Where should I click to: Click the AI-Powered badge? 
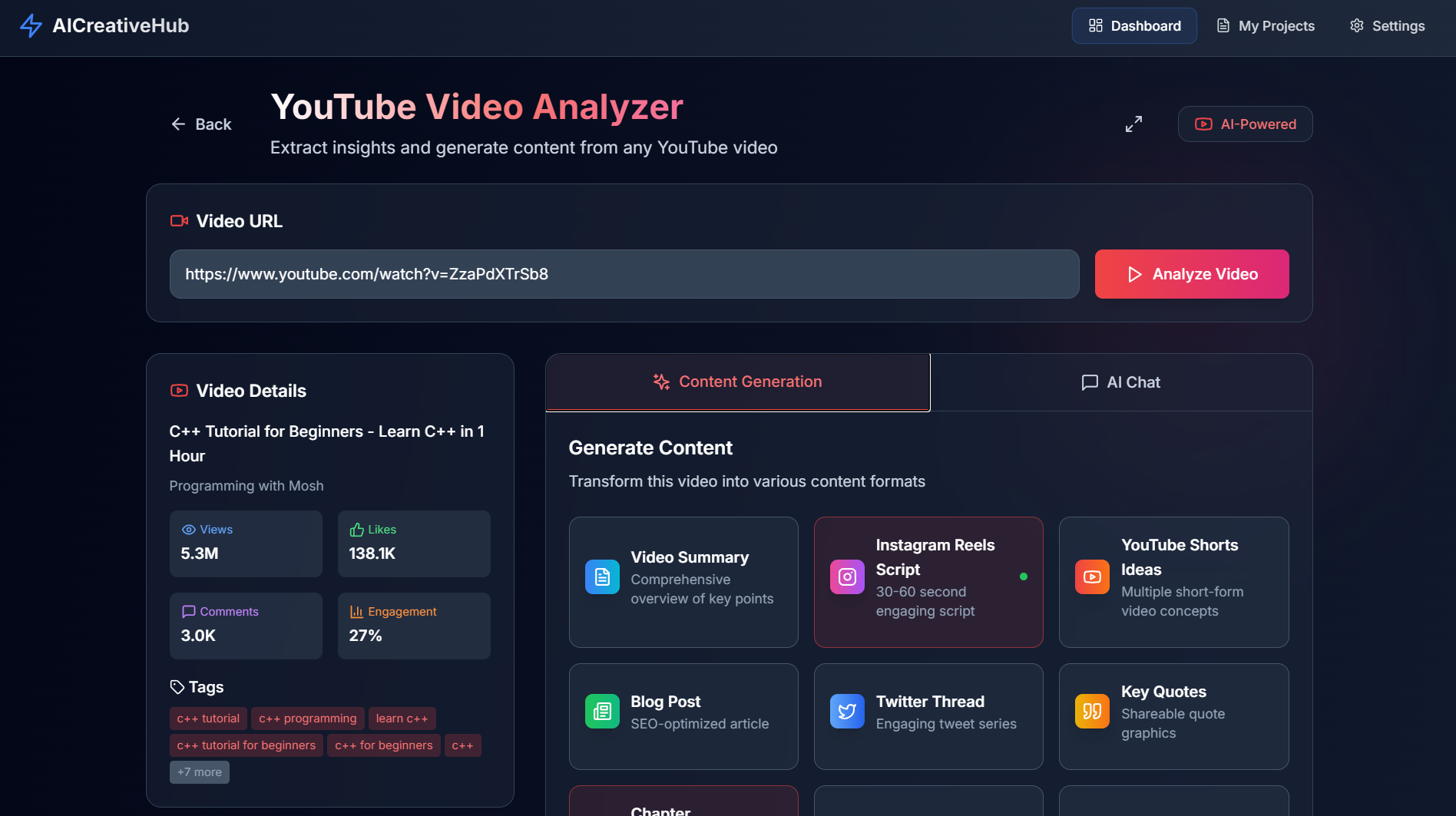tap(1245, 124)
